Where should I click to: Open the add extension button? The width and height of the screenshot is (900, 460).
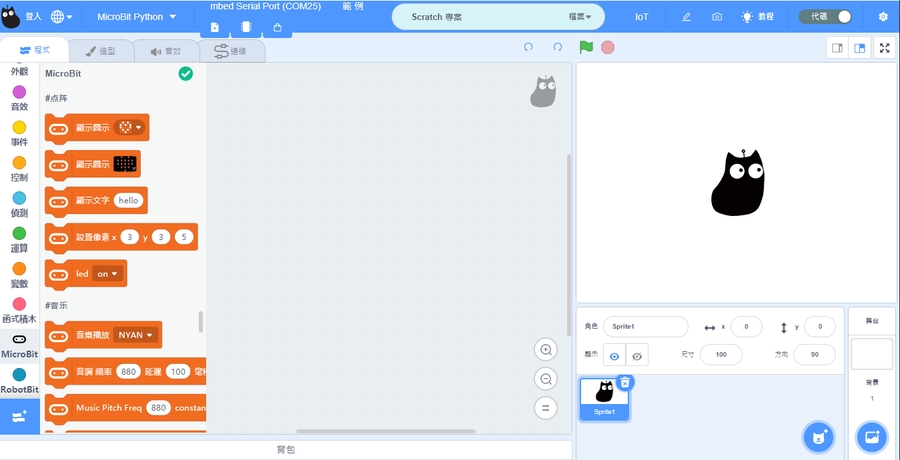tap(19, 416)
